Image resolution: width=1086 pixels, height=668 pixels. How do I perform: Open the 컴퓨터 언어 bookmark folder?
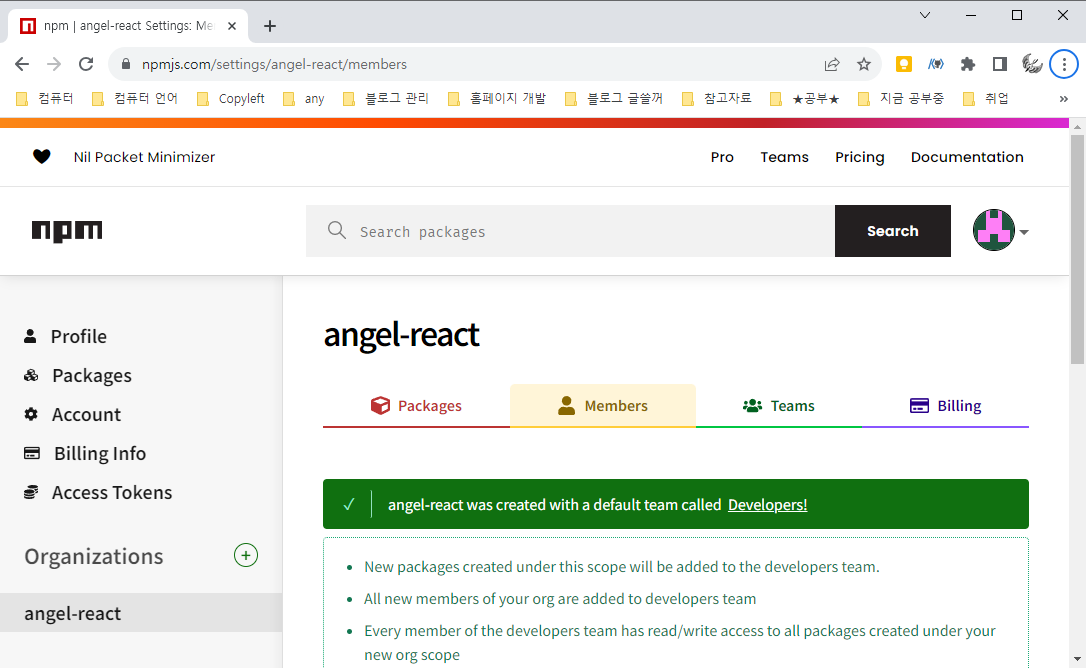click(135, 99)
